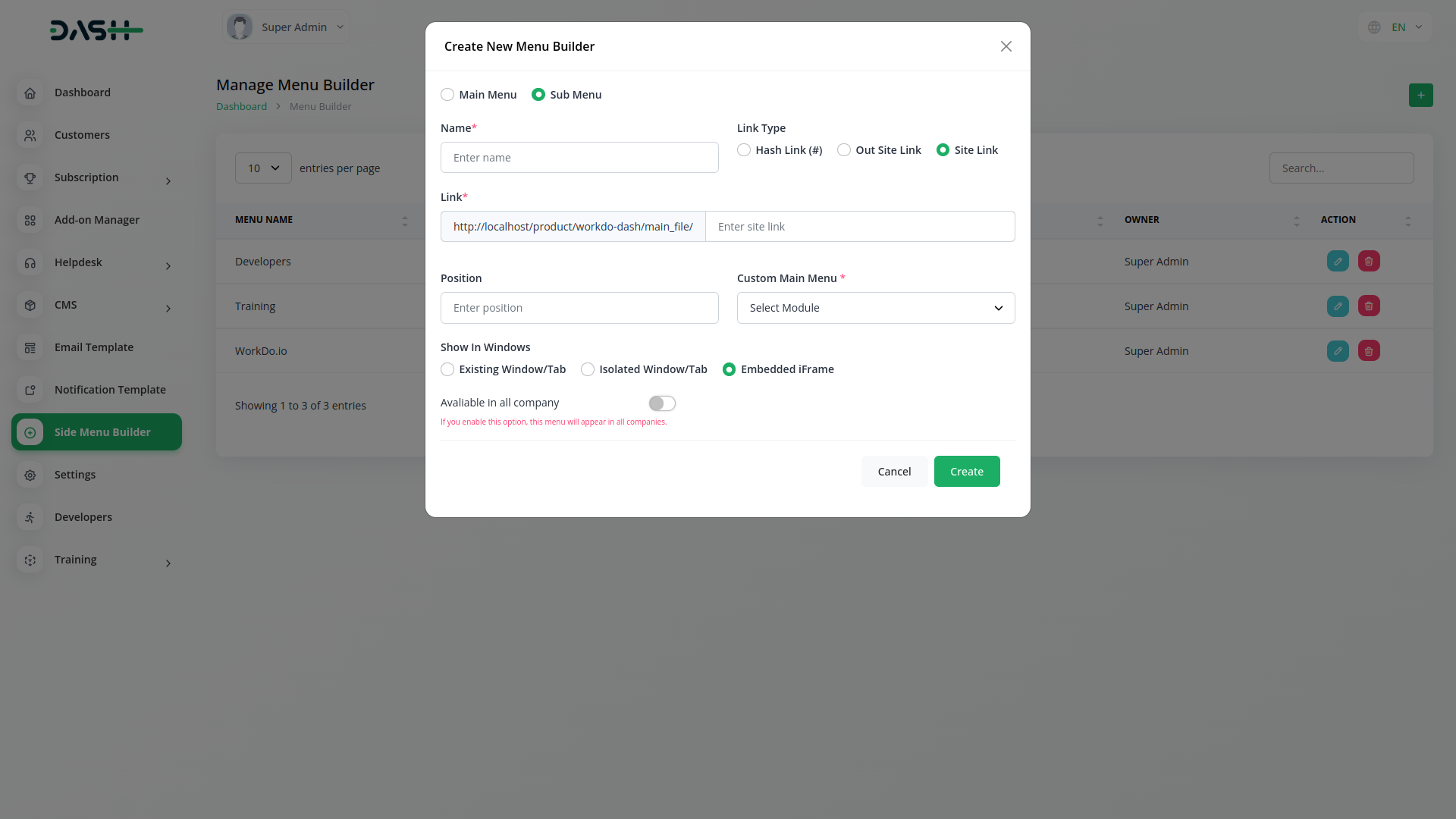Viewport: 1456px width, 819px height.
Task: Select the Main Menu radio option
Action: click(x=447, y=95)
